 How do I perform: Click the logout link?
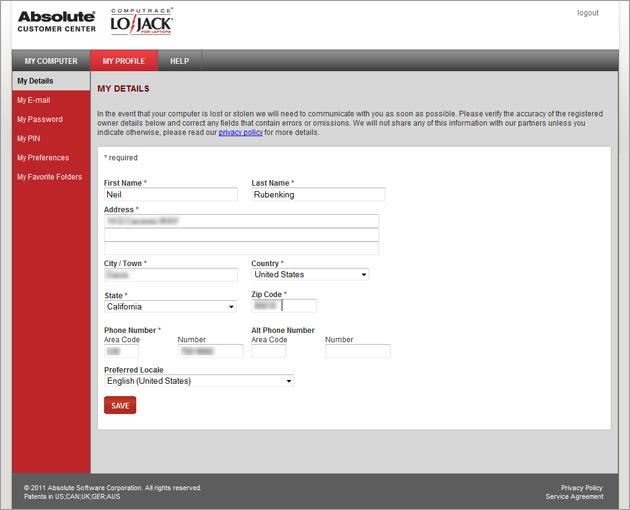(587, 13)
